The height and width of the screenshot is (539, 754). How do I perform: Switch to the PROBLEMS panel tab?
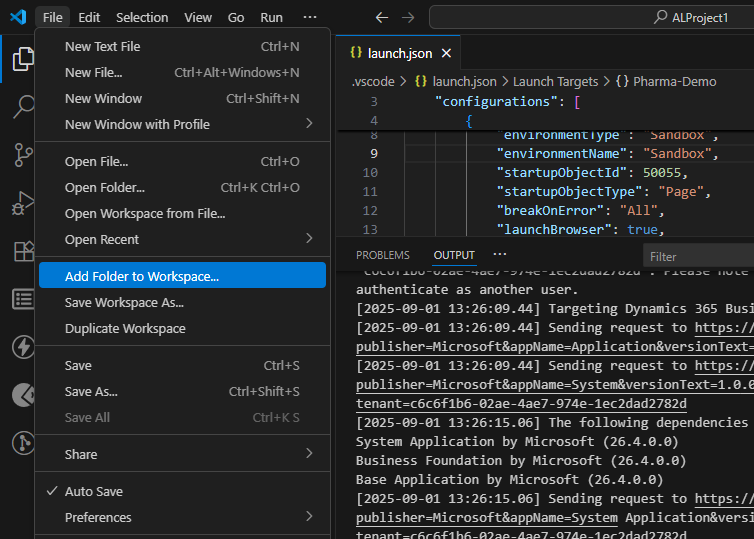(x=382, y=255)
